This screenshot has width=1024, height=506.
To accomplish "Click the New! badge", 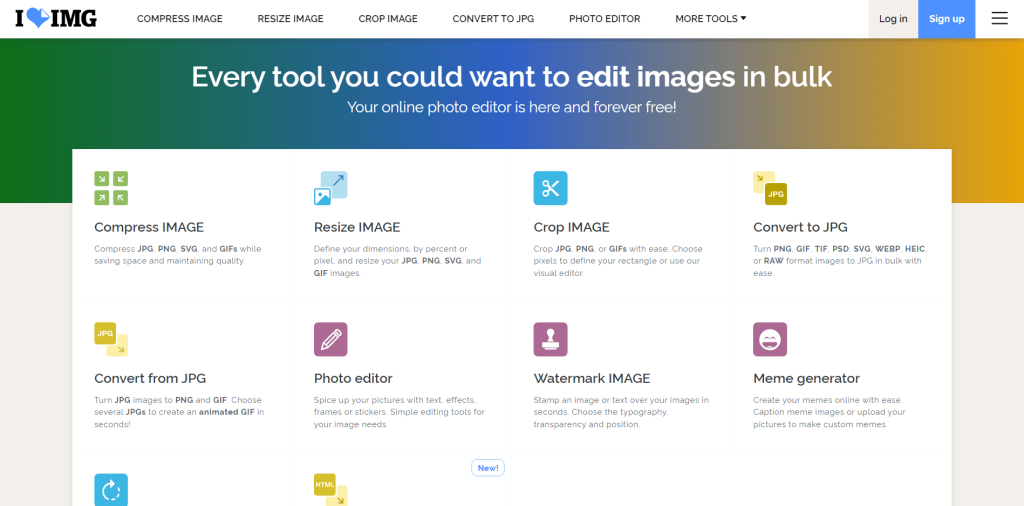I will coord(488,467).
